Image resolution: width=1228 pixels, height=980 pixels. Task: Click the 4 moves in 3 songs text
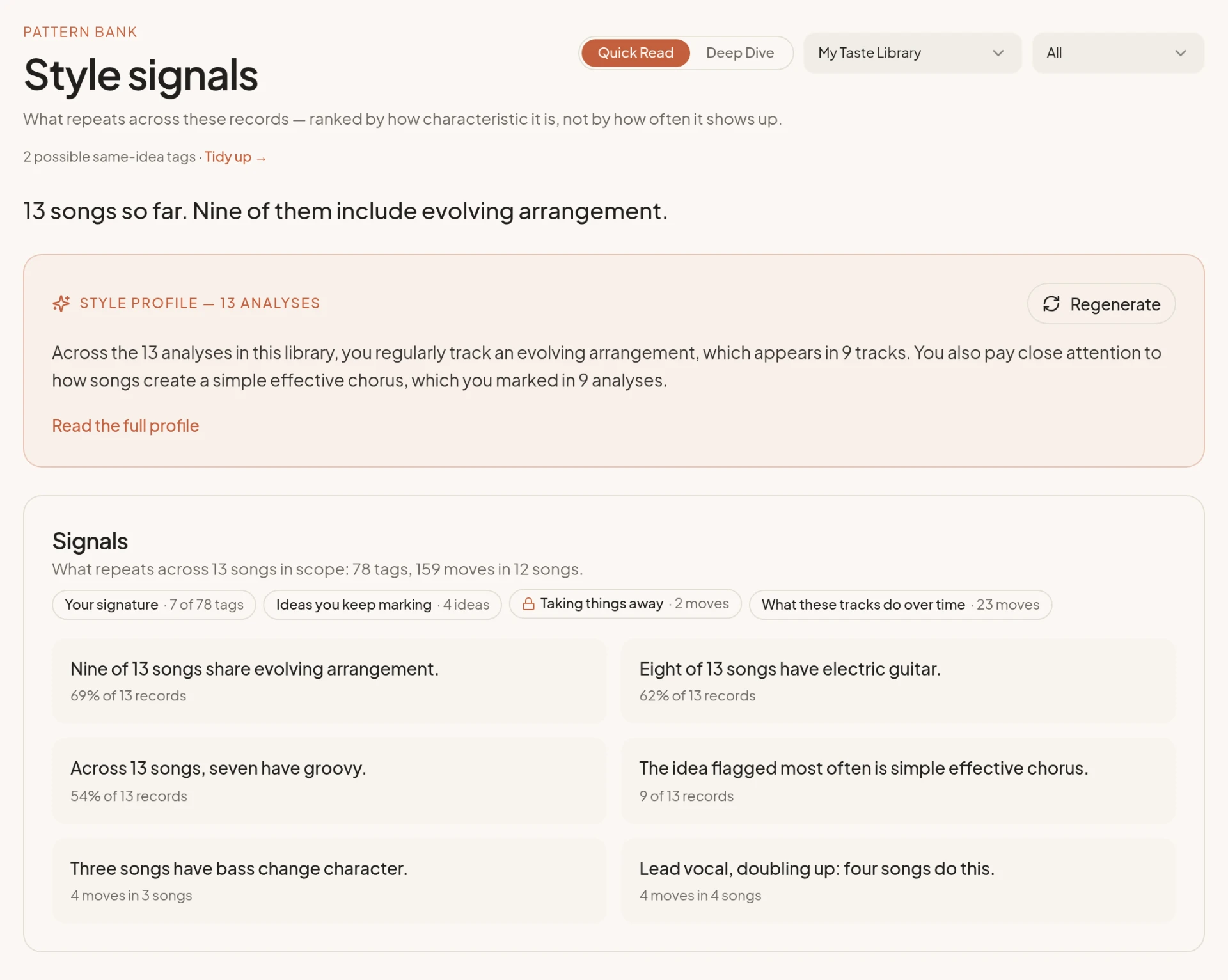click(131, 896)
